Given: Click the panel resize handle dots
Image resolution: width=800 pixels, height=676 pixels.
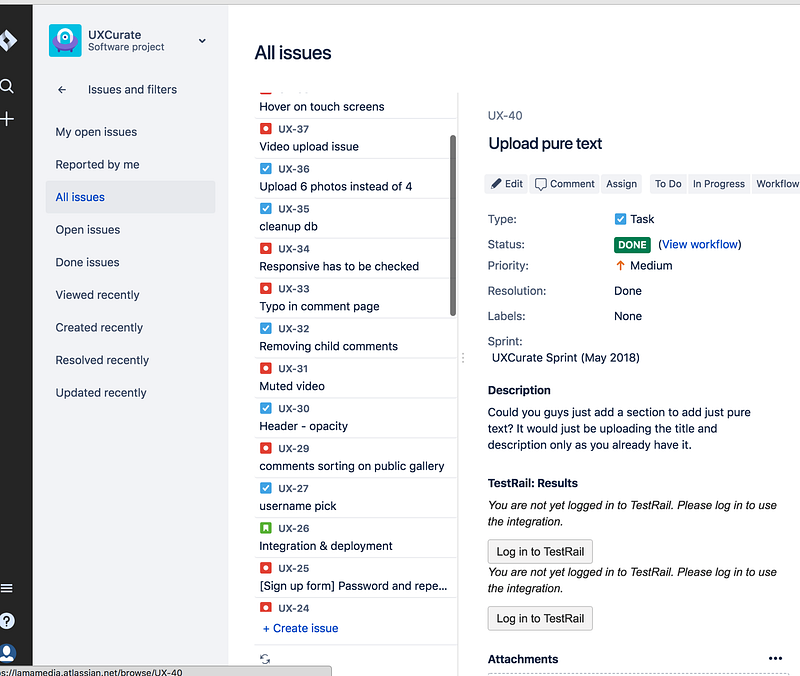Looking at the screenshot, I should [x=463, y=358].
